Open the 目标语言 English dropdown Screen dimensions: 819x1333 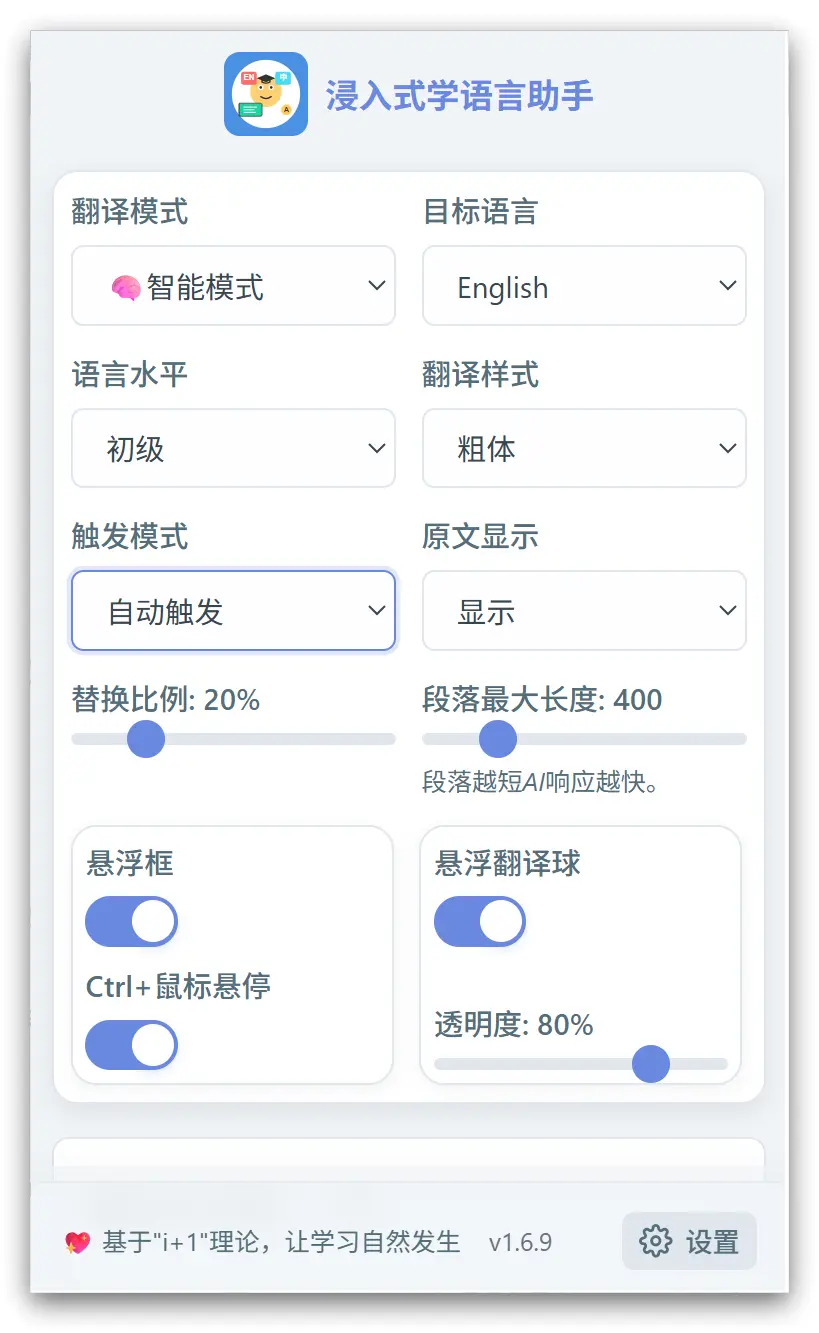[584, 286]
